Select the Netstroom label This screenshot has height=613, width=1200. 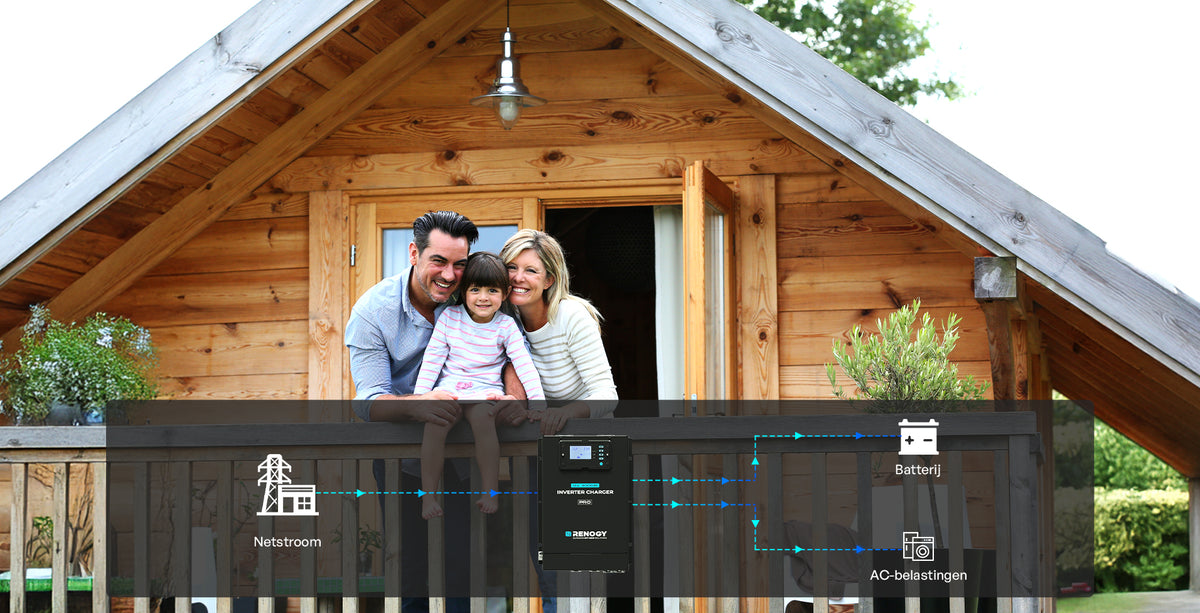(x=287, y=542)
